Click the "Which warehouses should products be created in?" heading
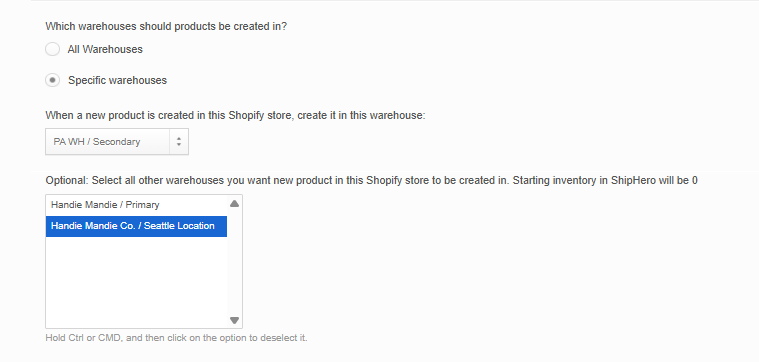 coord(166,27)
